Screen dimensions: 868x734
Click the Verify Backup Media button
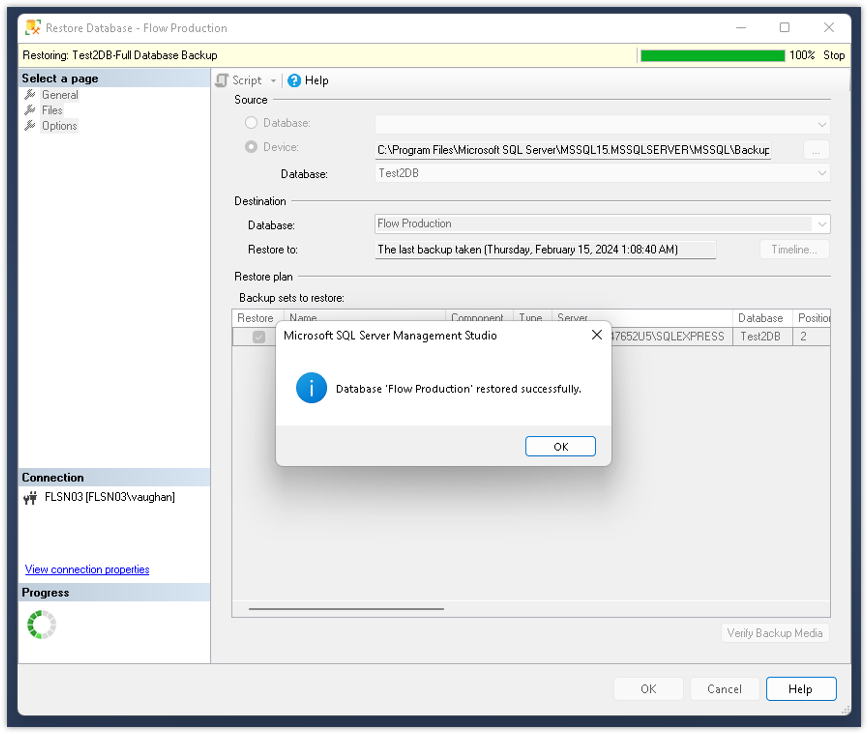click(774, 633)
